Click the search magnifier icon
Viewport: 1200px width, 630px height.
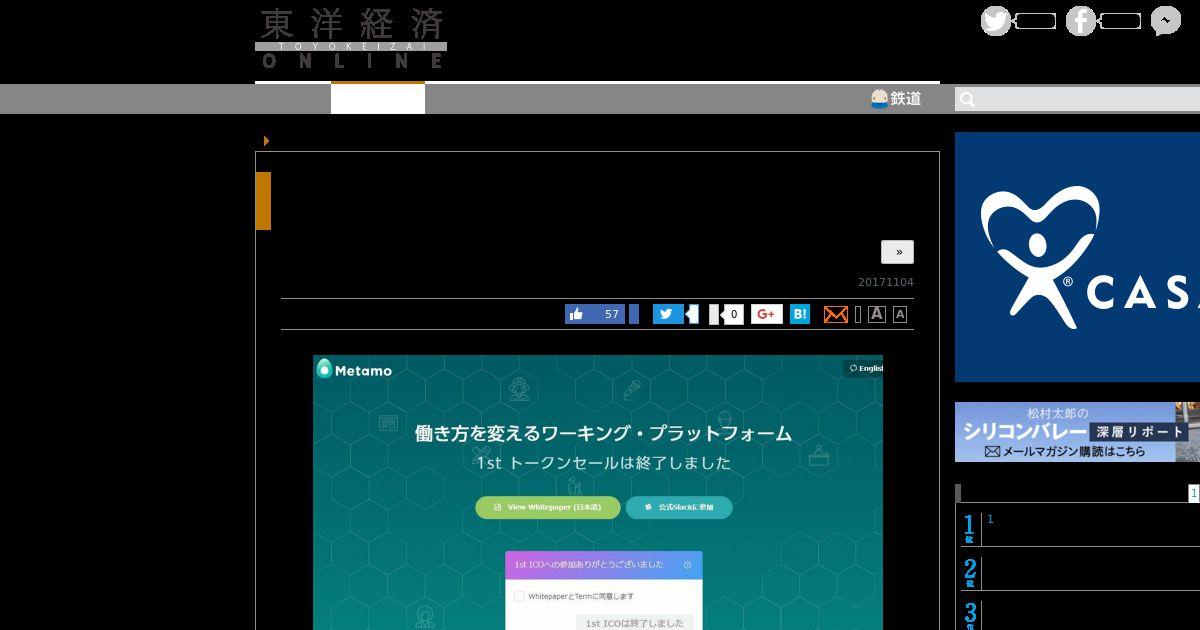pos(967,99)
